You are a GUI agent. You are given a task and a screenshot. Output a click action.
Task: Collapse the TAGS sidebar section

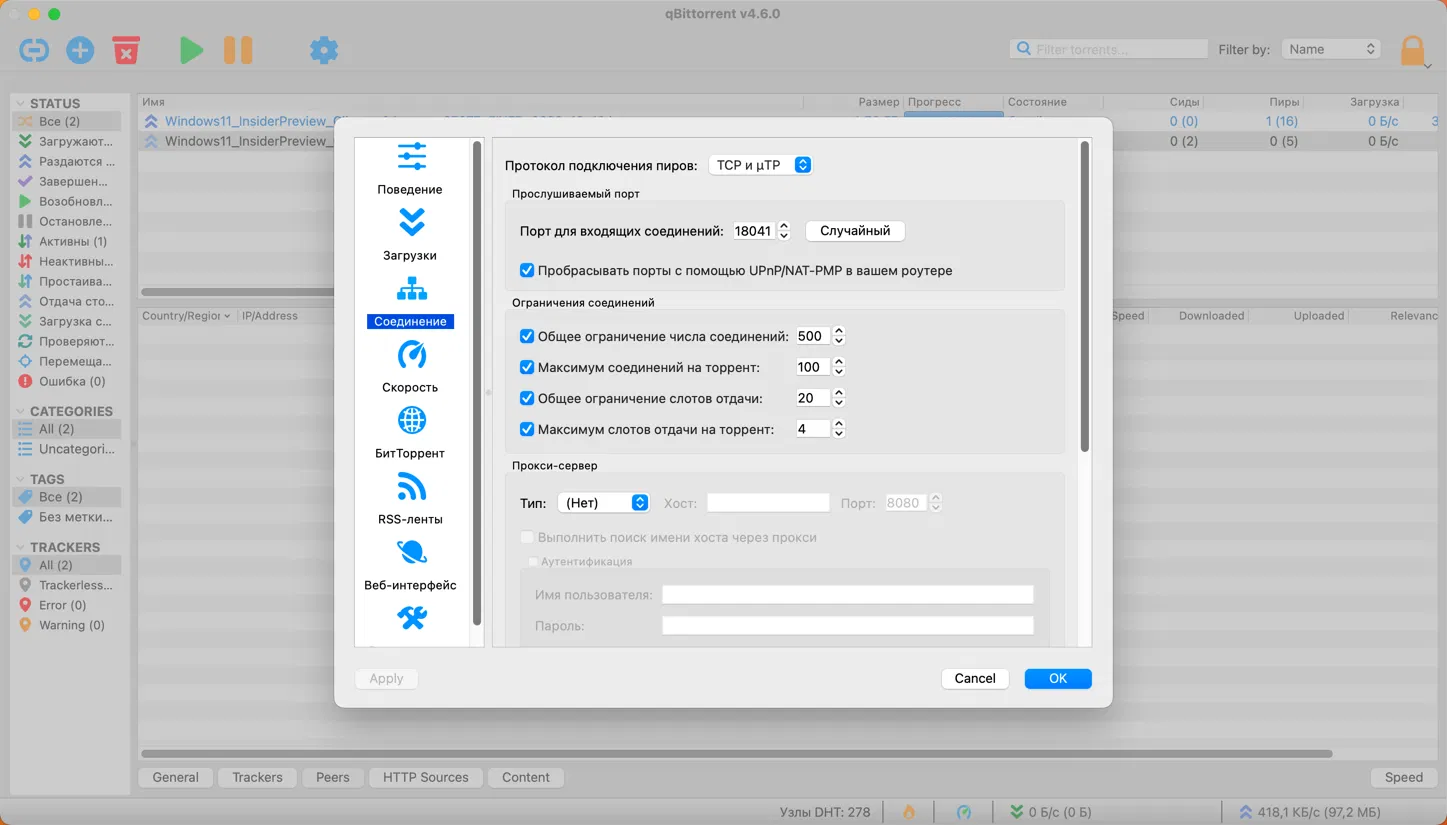(x=20, y=479)
